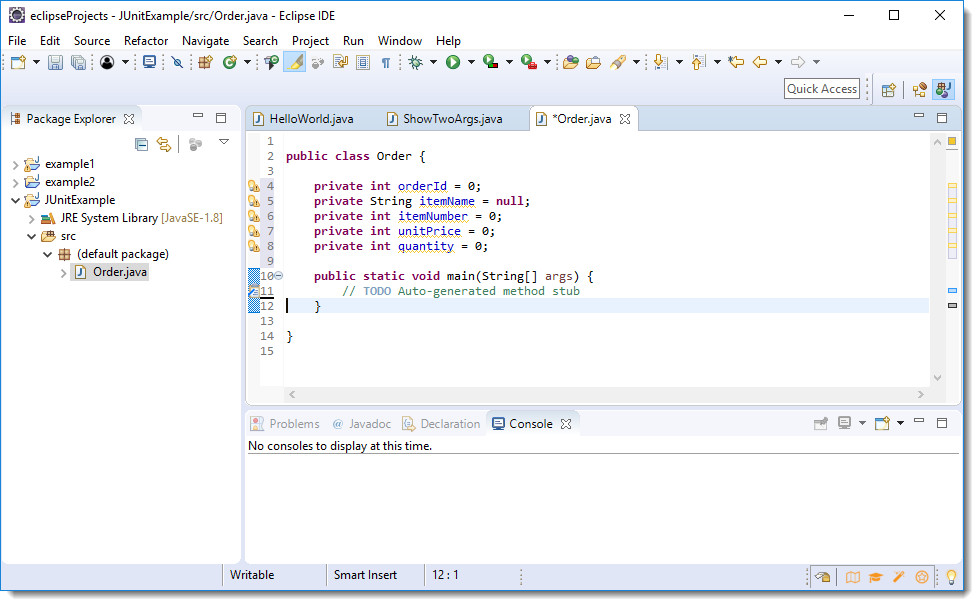Screen dimensions: 979x606
Task: Click the green Run button icon
Action: pos(453,62)
